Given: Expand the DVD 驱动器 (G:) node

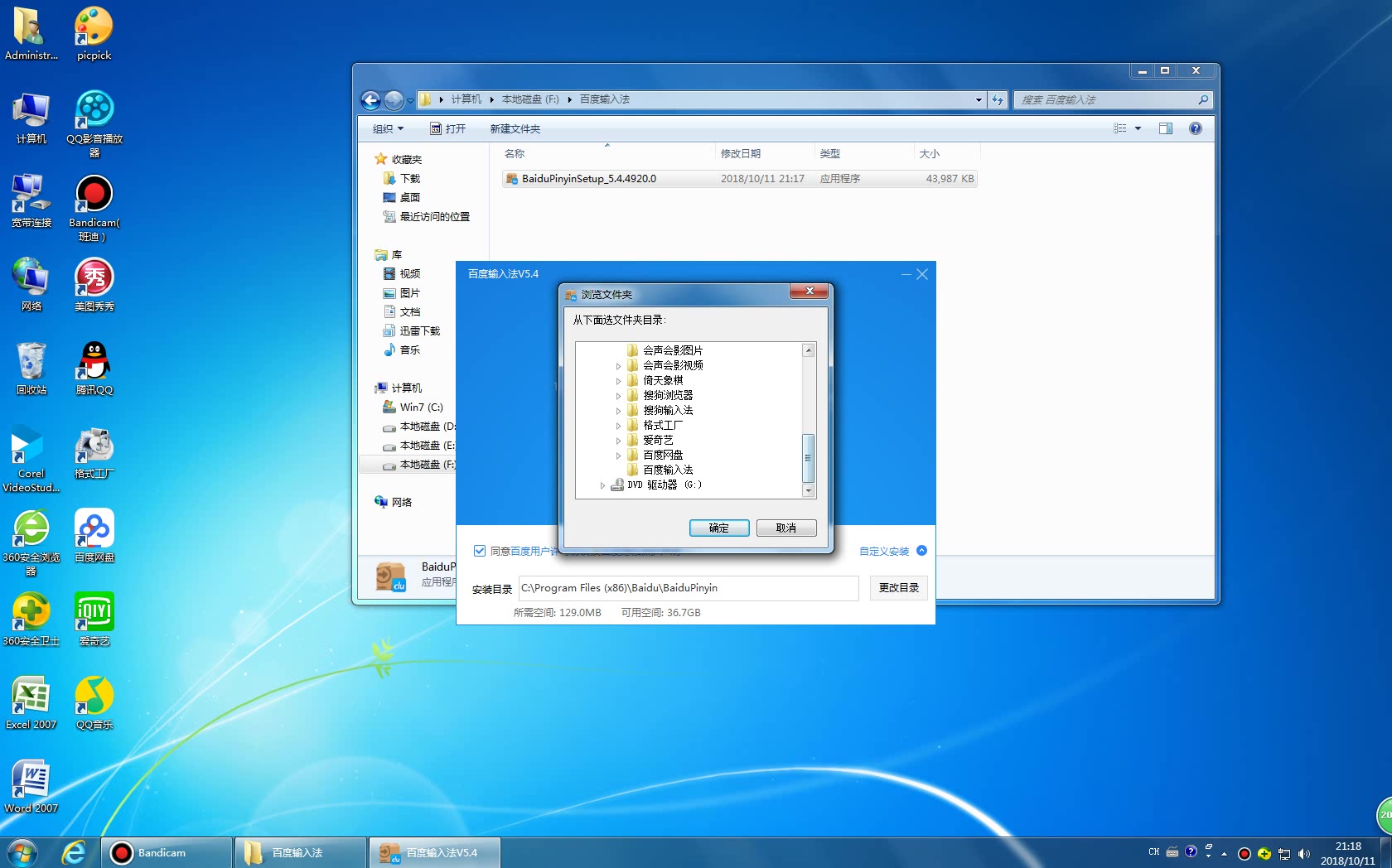Looking at the screenshot, I should click(602, 485).
